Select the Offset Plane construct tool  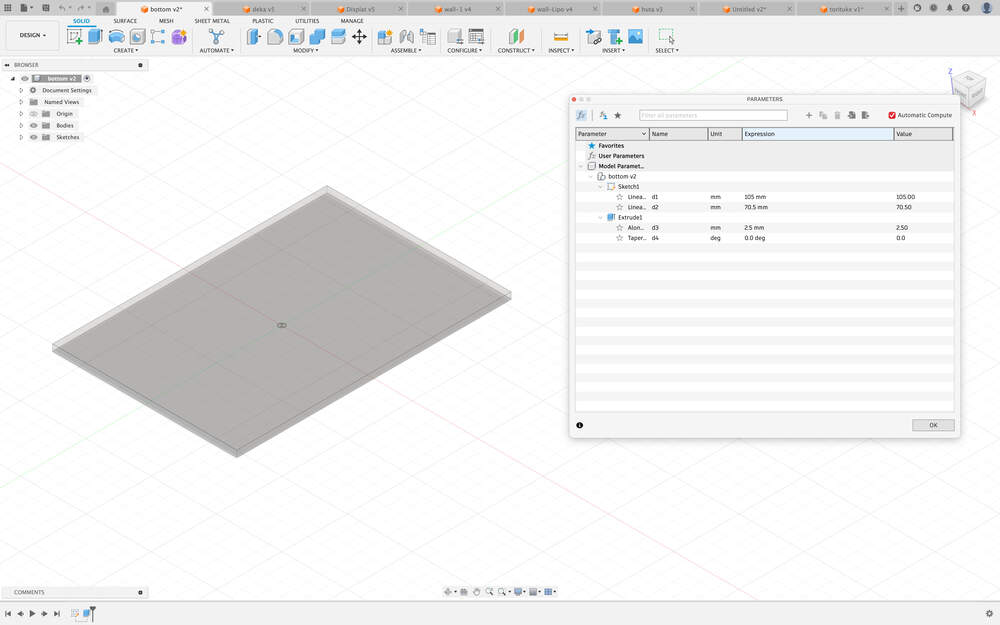point(516,36)
